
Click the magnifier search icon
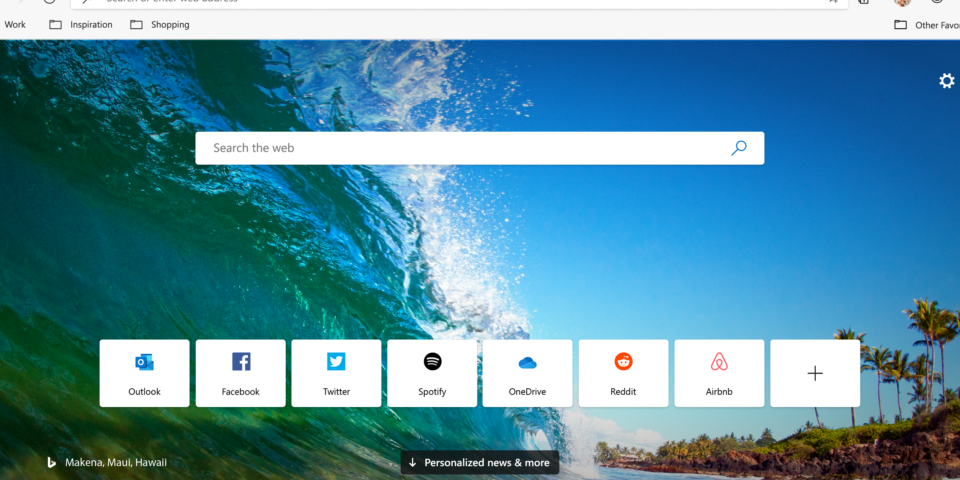point(739,148)
